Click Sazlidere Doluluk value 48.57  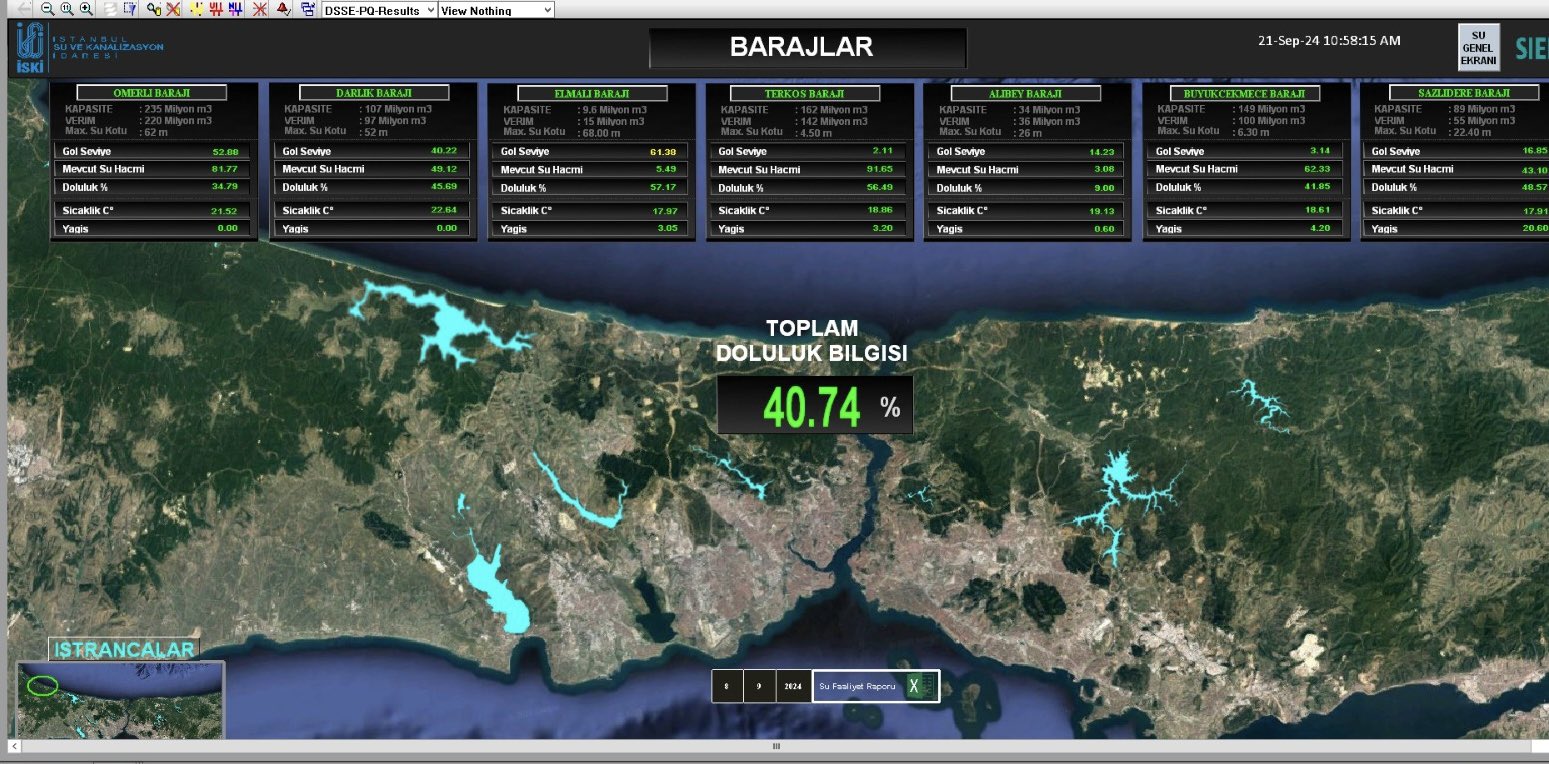tap(1536, 188)
